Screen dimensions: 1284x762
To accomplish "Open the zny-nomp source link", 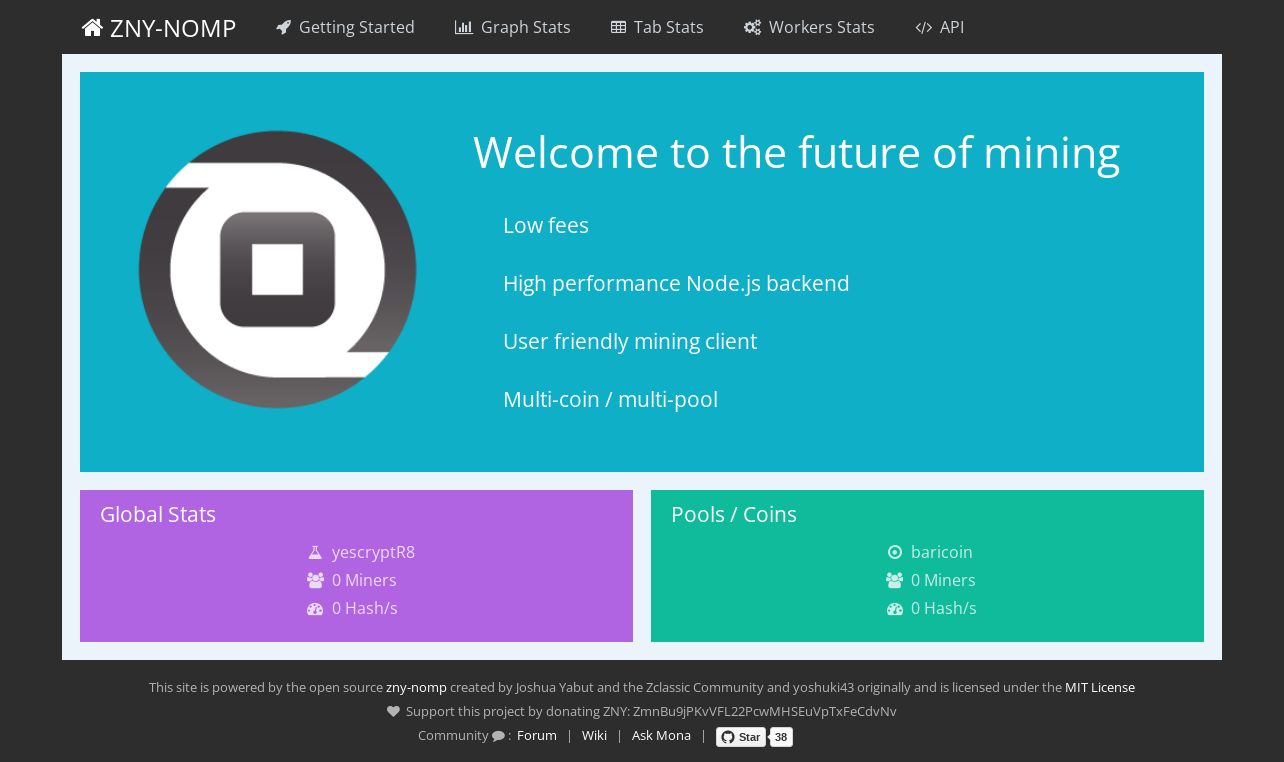I will [416, 688].
